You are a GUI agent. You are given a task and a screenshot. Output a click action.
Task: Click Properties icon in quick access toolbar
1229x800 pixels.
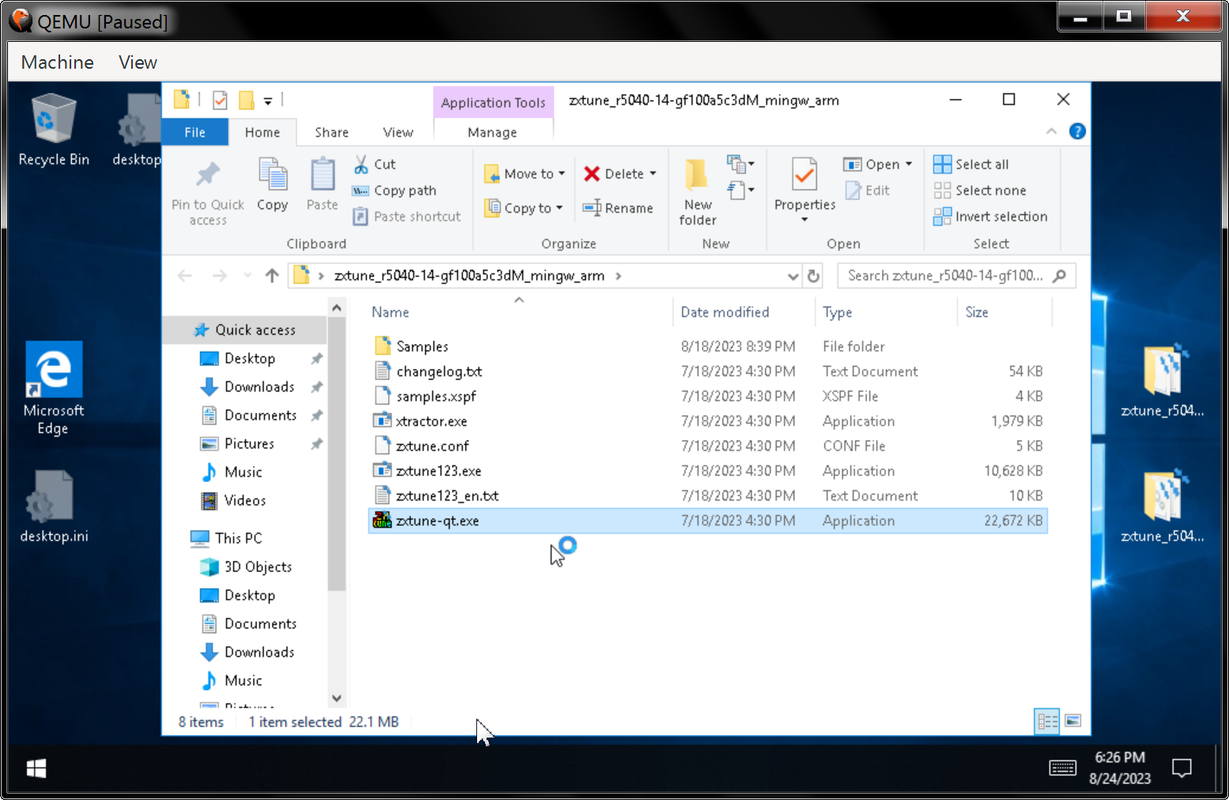tap(220, 100)
